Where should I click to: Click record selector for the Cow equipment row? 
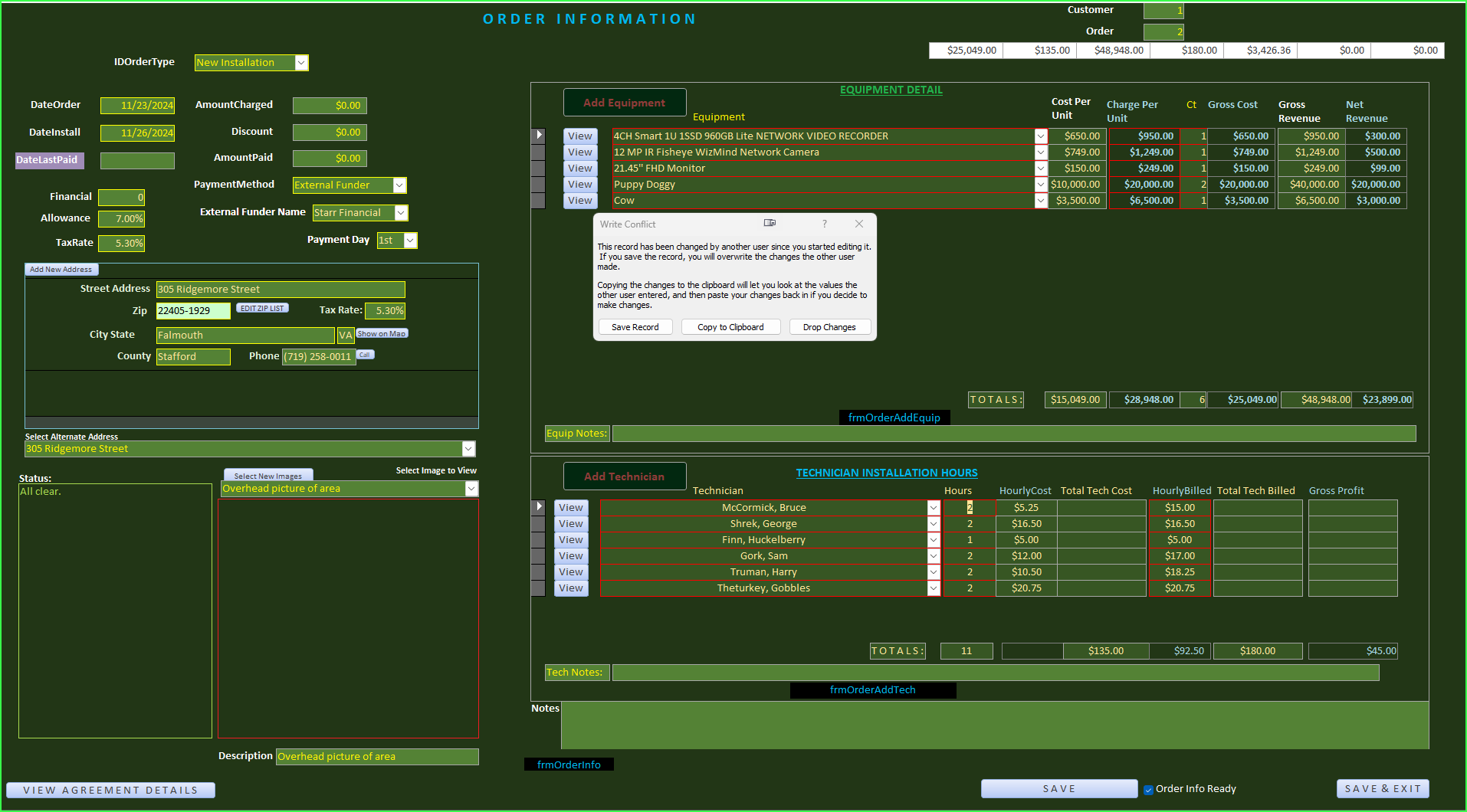[539, 201]
